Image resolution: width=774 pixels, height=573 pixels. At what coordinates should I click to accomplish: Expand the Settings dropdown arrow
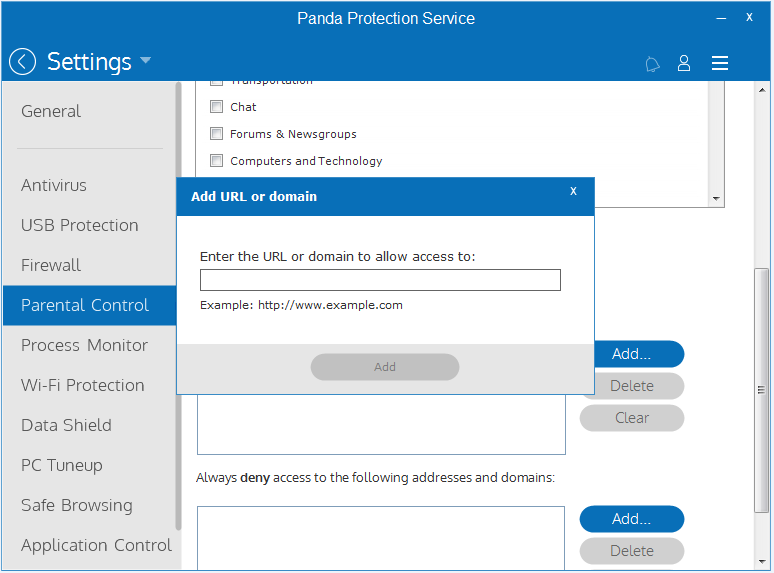pyautogui.click(x=145, y=60)
